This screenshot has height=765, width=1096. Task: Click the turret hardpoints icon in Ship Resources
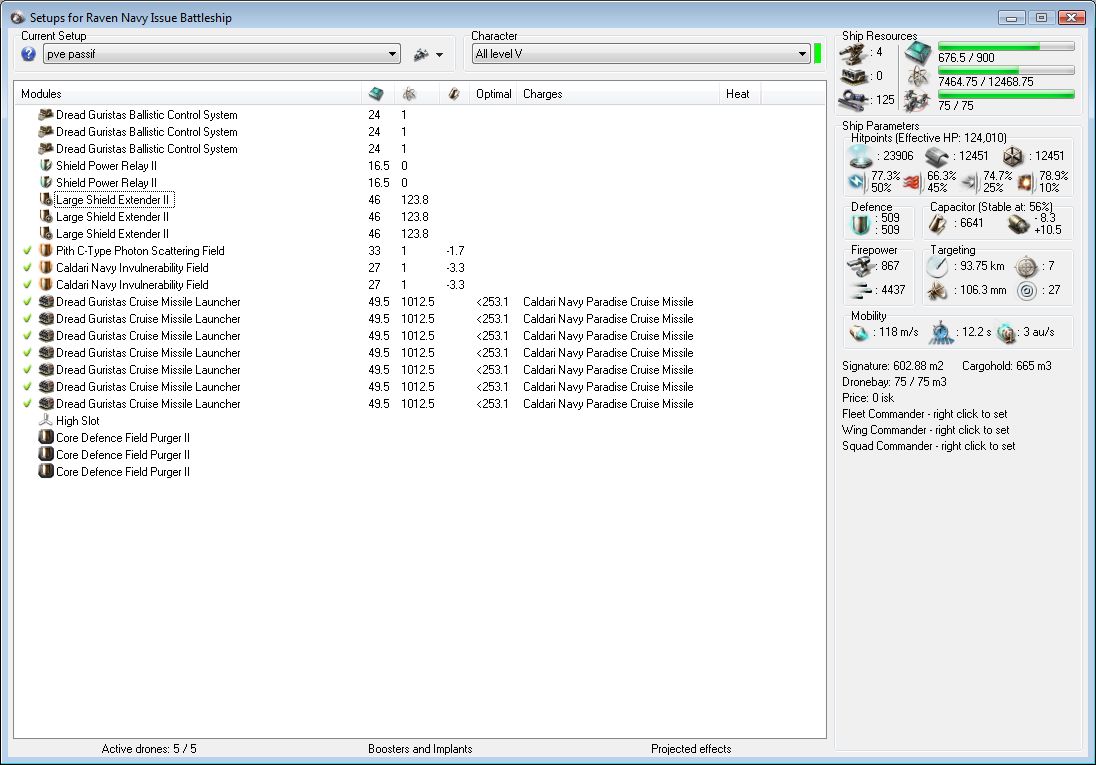(854, 53)
